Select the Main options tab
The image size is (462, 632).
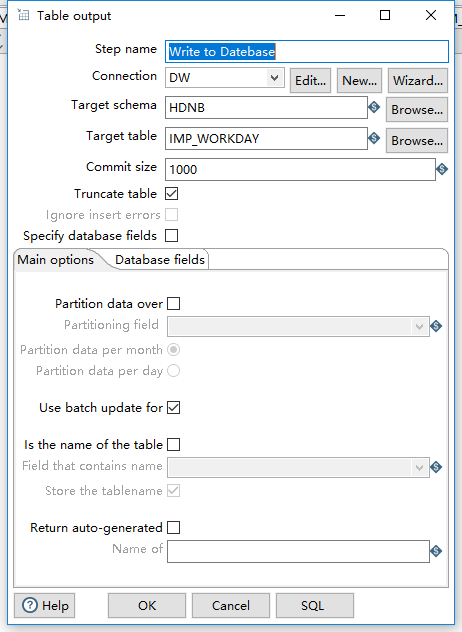point(56,260)
